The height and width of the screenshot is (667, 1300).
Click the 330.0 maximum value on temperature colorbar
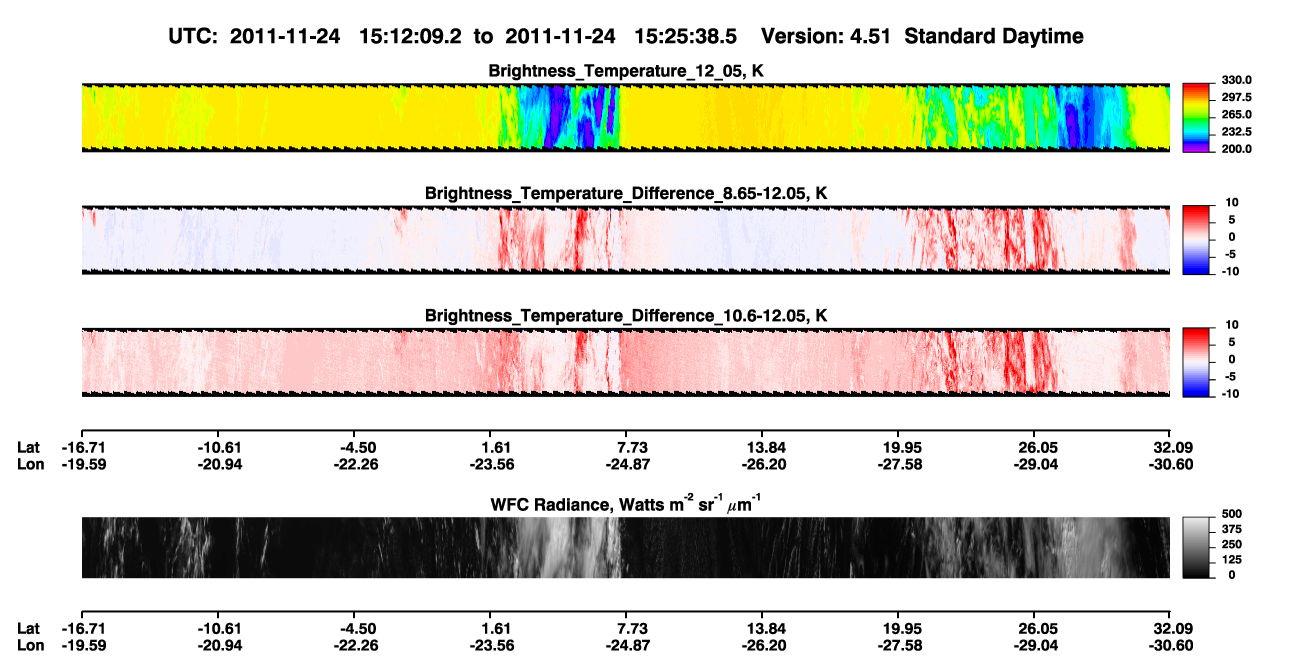(1232, 81)
